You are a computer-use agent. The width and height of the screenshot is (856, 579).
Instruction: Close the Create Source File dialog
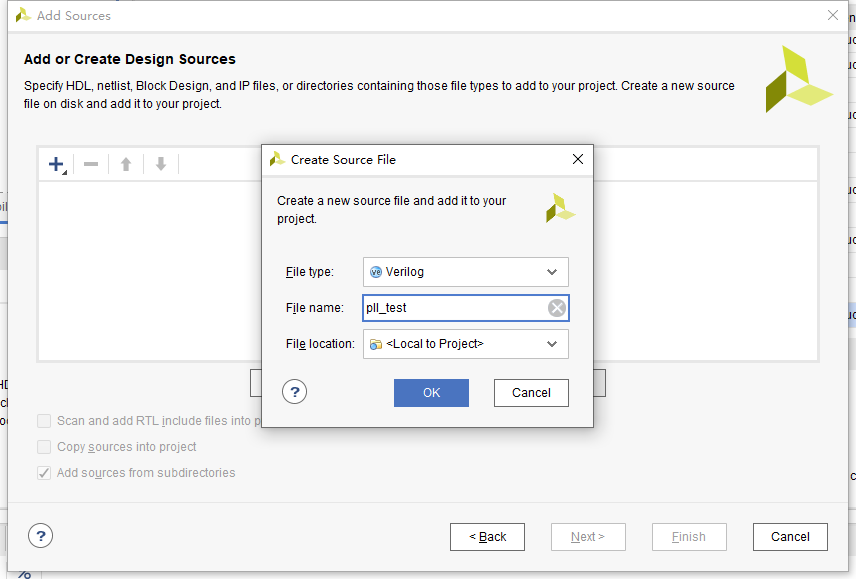[x=578, y=159]
